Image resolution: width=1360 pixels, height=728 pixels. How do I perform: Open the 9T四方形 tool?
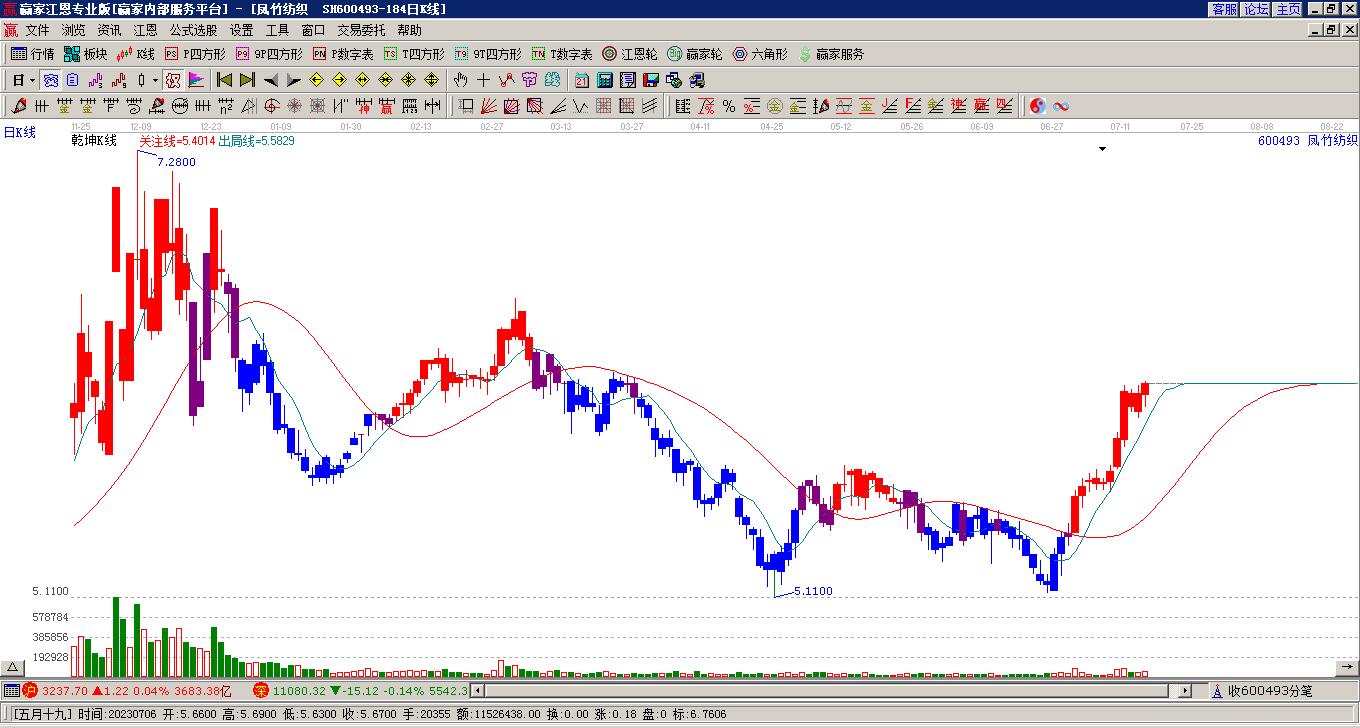(488, 54)
